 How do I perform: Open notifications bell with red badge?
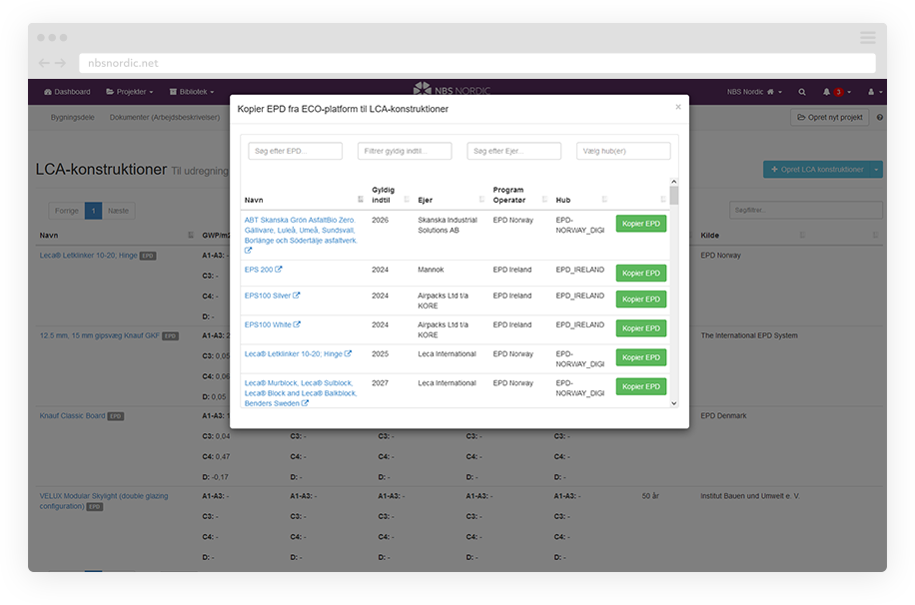(836, 92)
